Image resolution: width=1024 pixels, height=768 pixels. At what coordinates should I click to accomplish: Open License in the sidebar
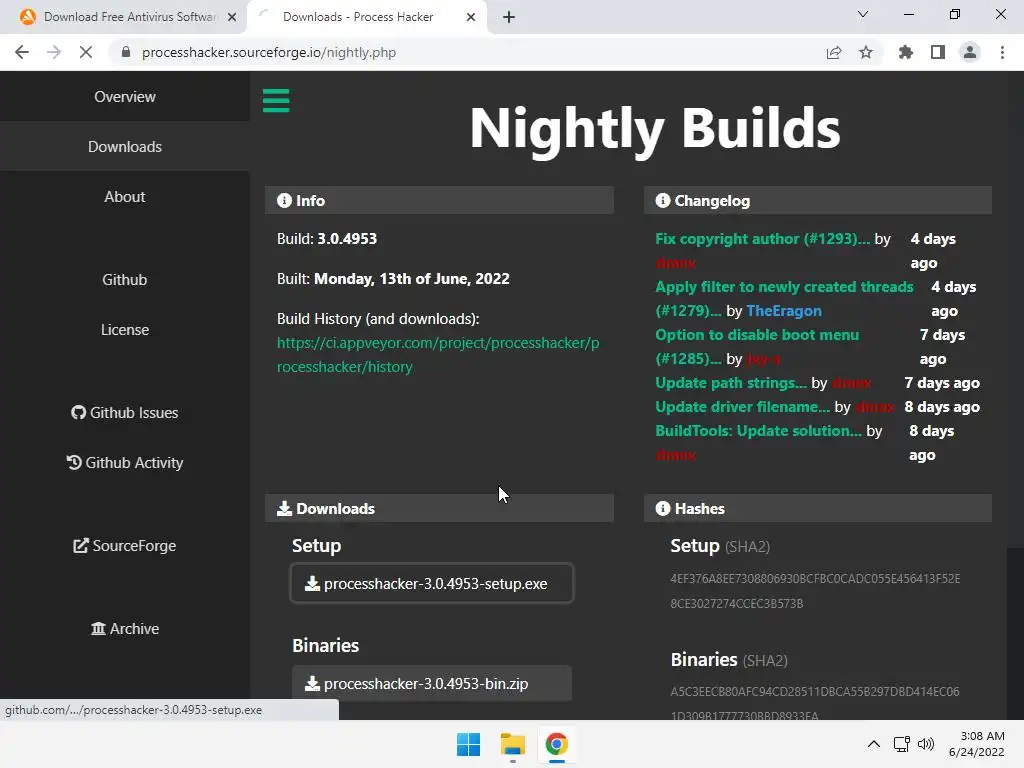pyautogui.click(x=125, y=330)
